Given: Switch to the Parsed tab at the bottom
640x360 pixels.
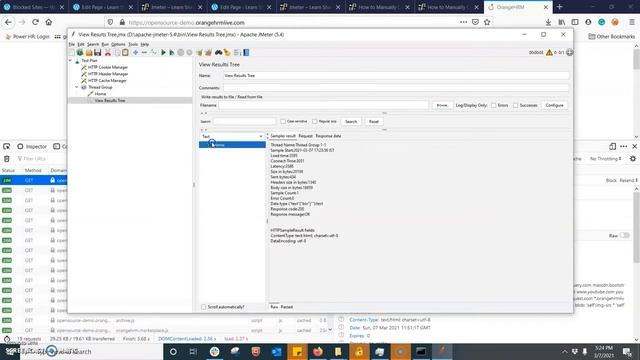Looking at the screenshot, I should [287, 307].
